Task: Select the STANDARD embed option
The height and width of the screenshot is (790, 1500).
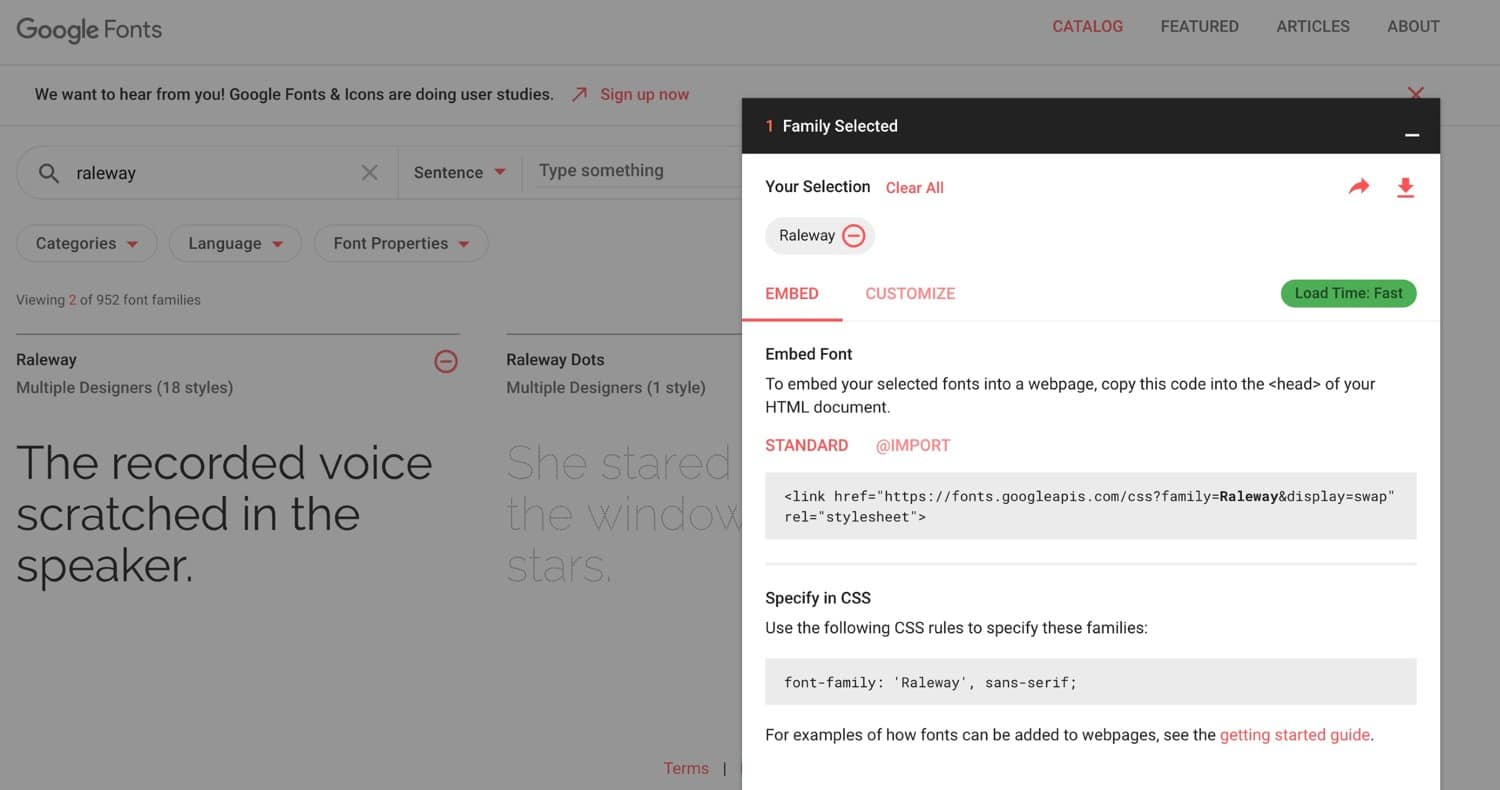Action: click(x=806, y=445)
